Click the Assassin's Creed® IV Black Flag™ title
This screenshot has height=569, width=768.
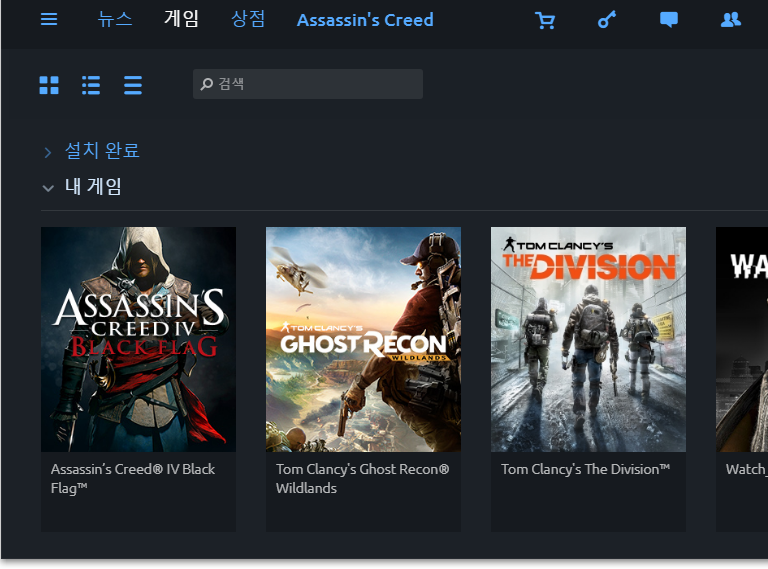(x=133, y=478)
